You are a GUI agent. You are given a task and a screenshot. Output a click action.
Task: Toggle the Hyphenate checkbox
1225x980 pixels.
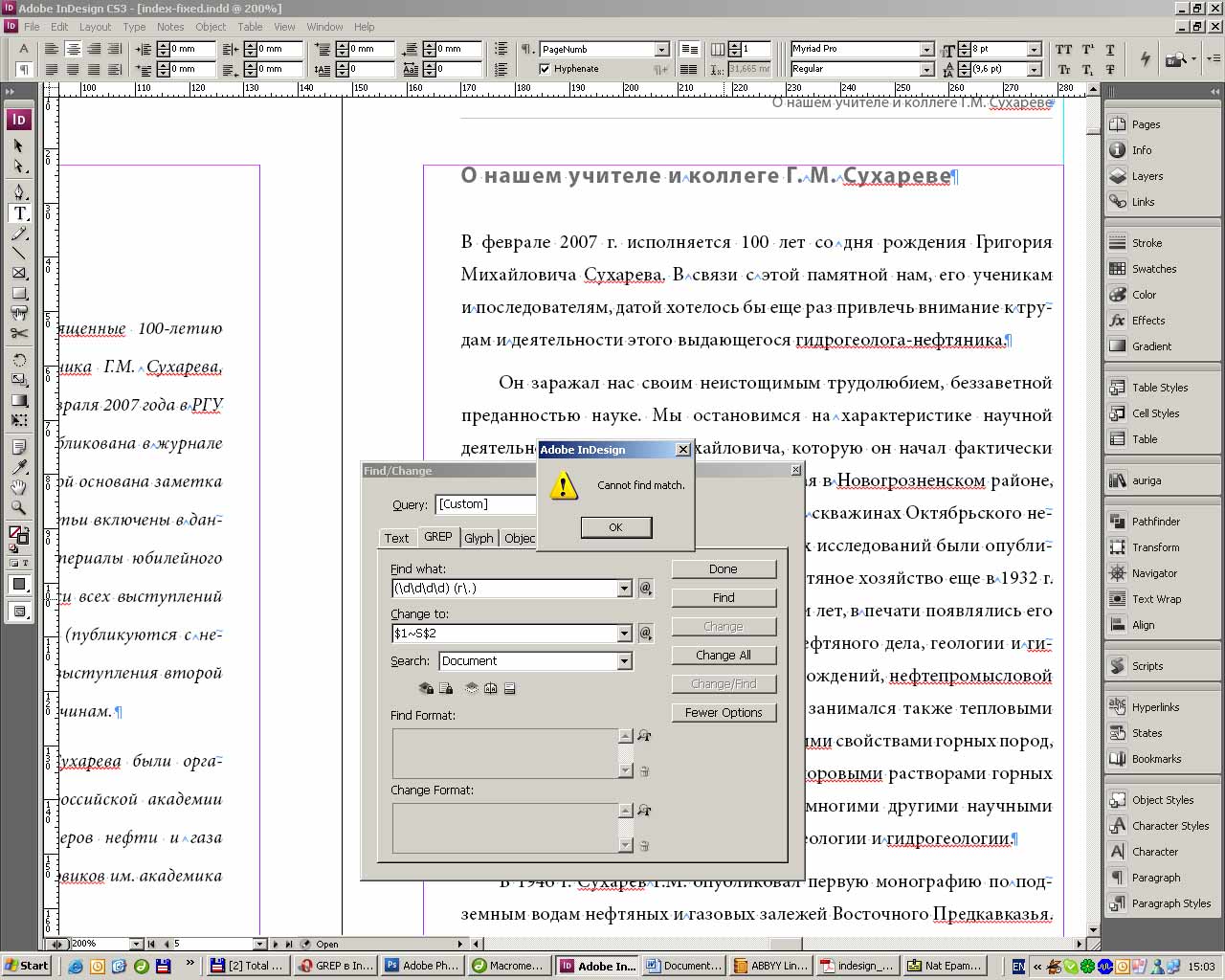545,69
